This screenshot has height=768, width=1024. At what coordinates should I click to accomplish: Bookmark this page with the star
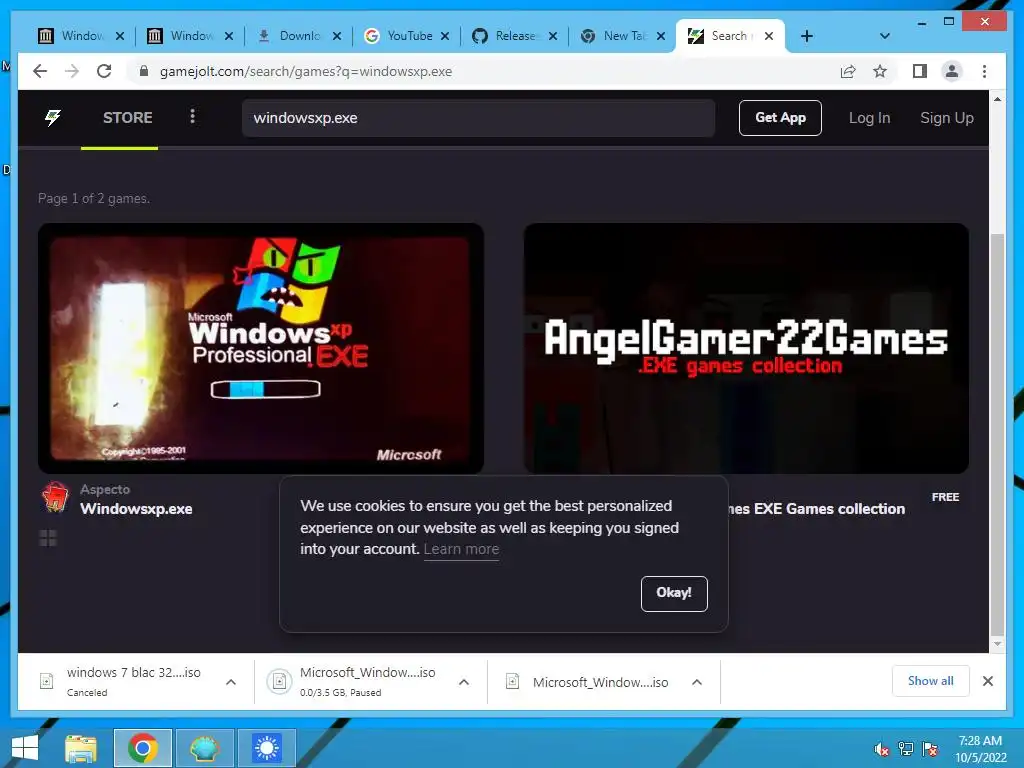pos(880,71)
